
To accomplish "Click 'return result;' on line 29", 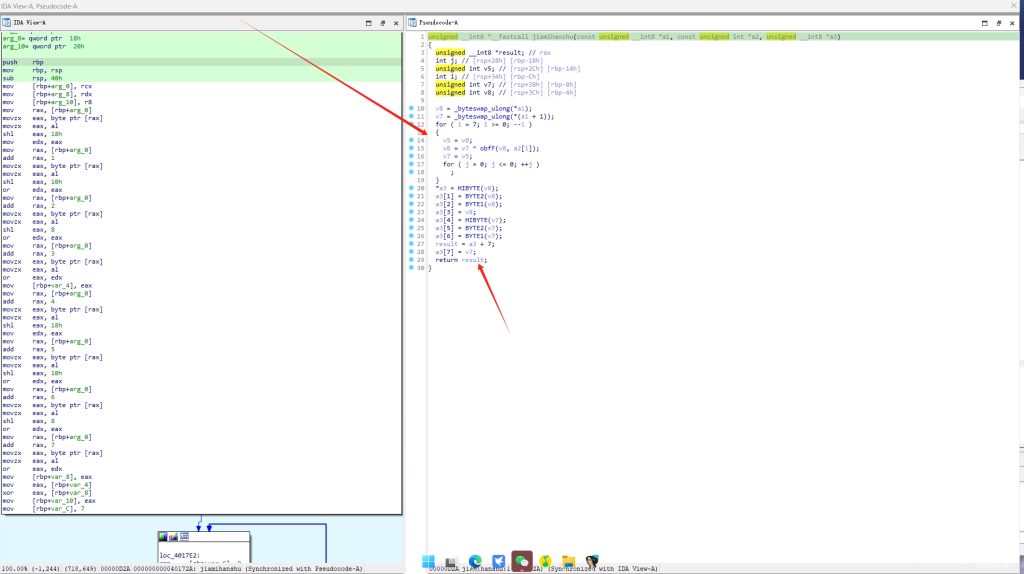I will (461, 260).
